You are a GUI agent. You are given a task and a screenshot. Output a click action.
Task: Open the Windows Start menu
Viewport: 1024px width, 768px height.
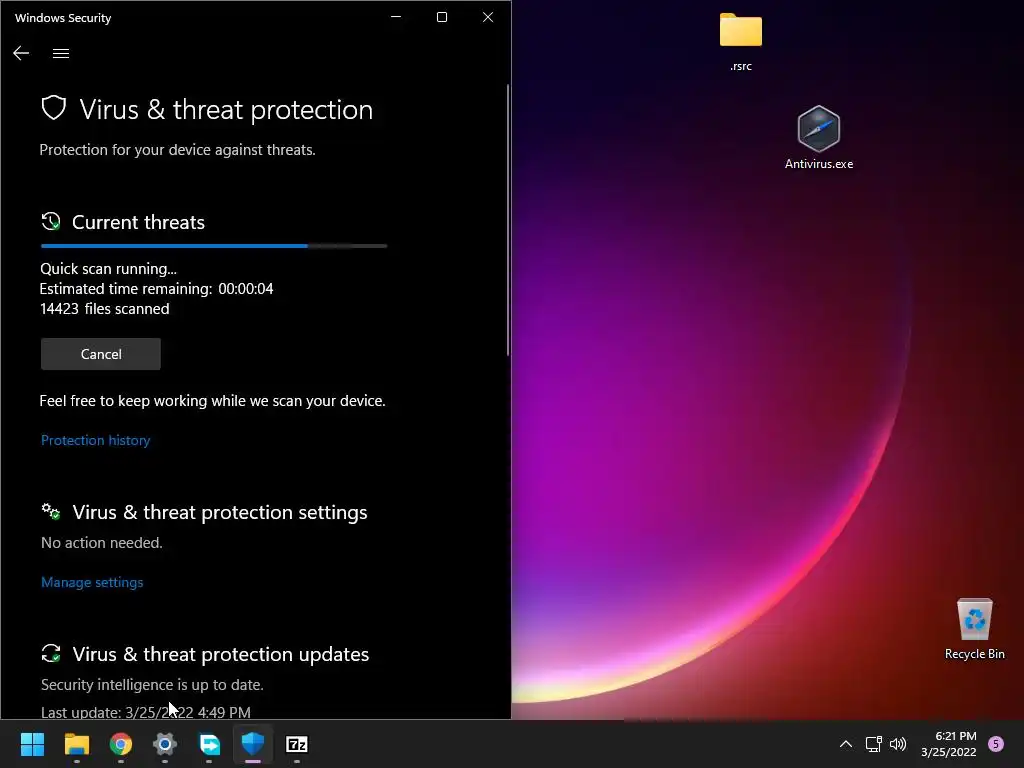click(x=32, y=744)
